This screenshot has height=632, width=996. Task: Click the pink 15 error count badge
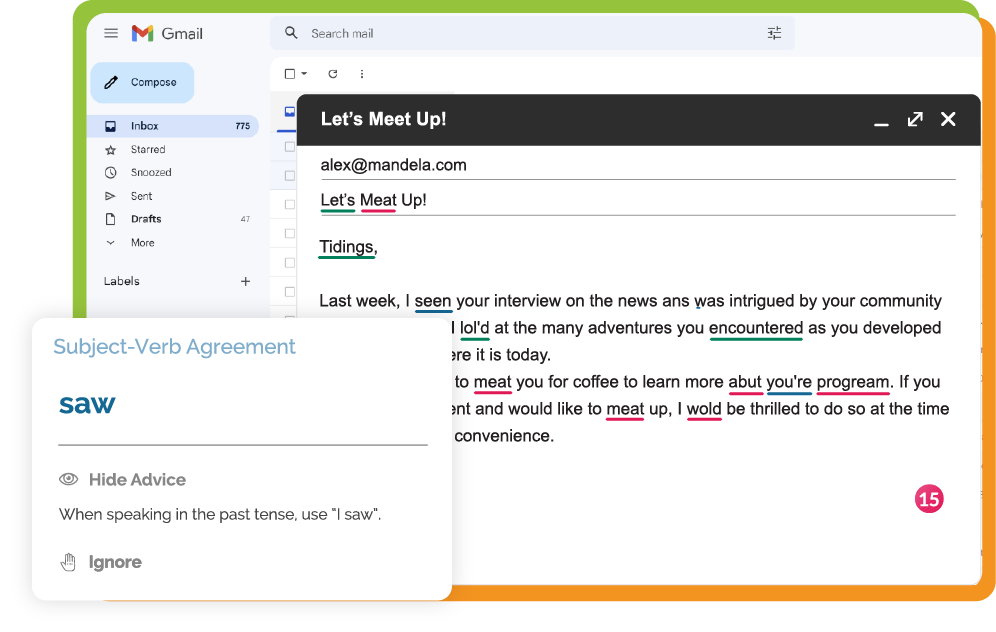coord(929,499)
